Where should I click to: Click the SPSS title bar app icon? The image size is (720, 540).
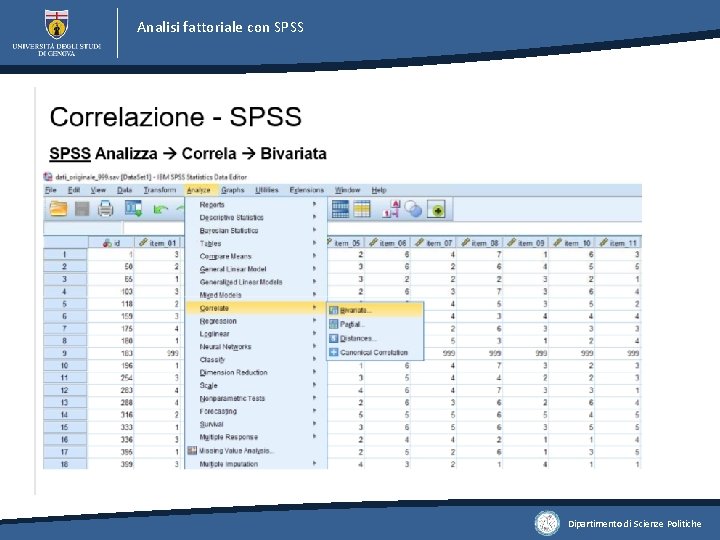(x=48, y=177)
